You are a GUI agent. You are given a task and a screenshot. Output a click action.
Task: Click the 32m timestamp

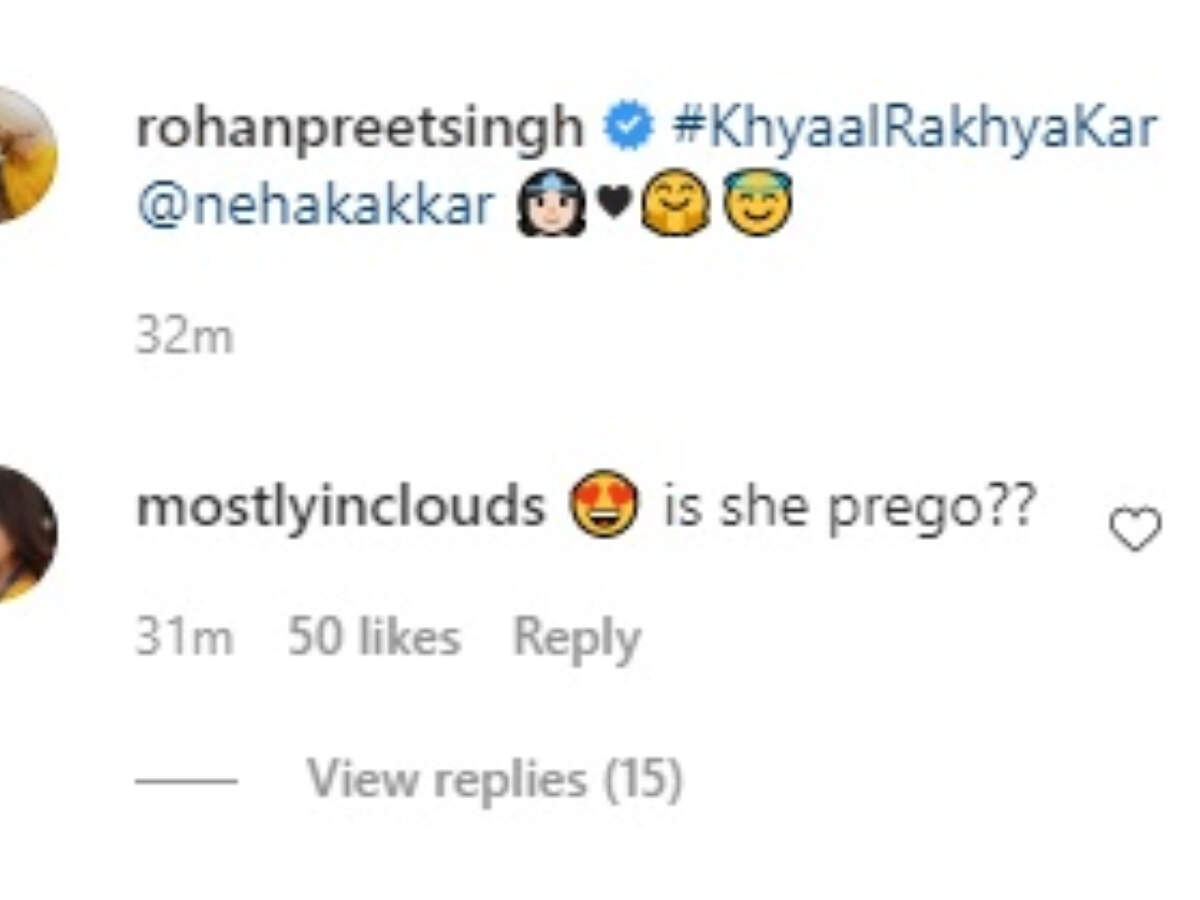[184, 337]
